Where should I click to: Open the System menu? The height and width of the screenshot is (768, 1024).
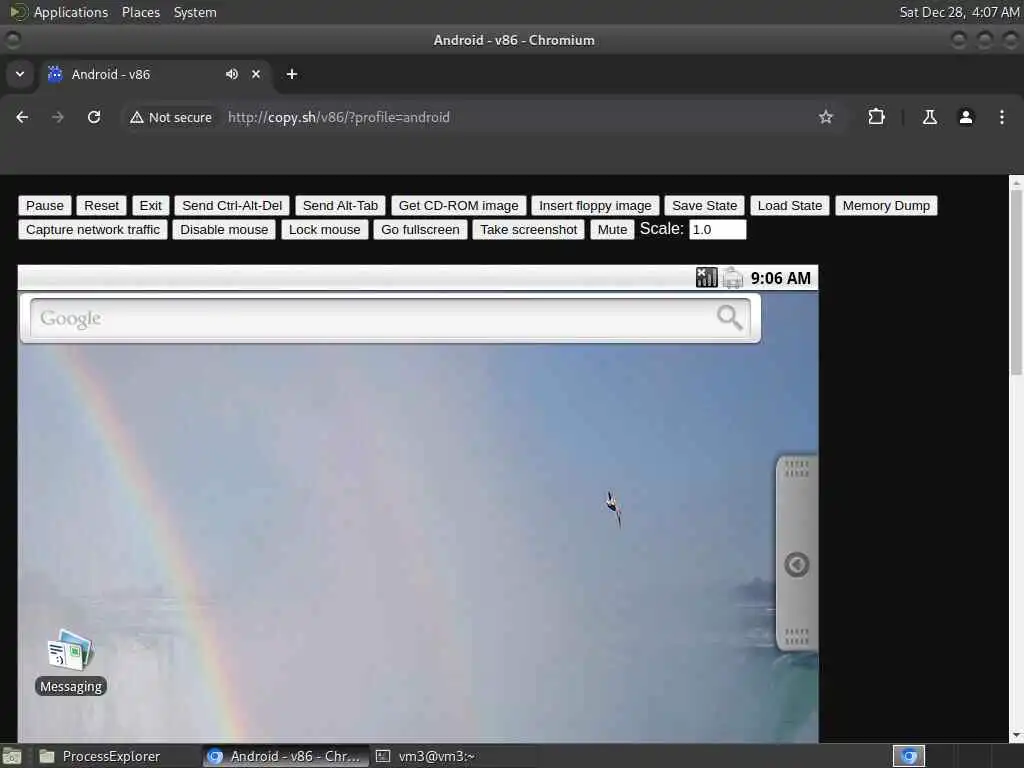point(195,12)
